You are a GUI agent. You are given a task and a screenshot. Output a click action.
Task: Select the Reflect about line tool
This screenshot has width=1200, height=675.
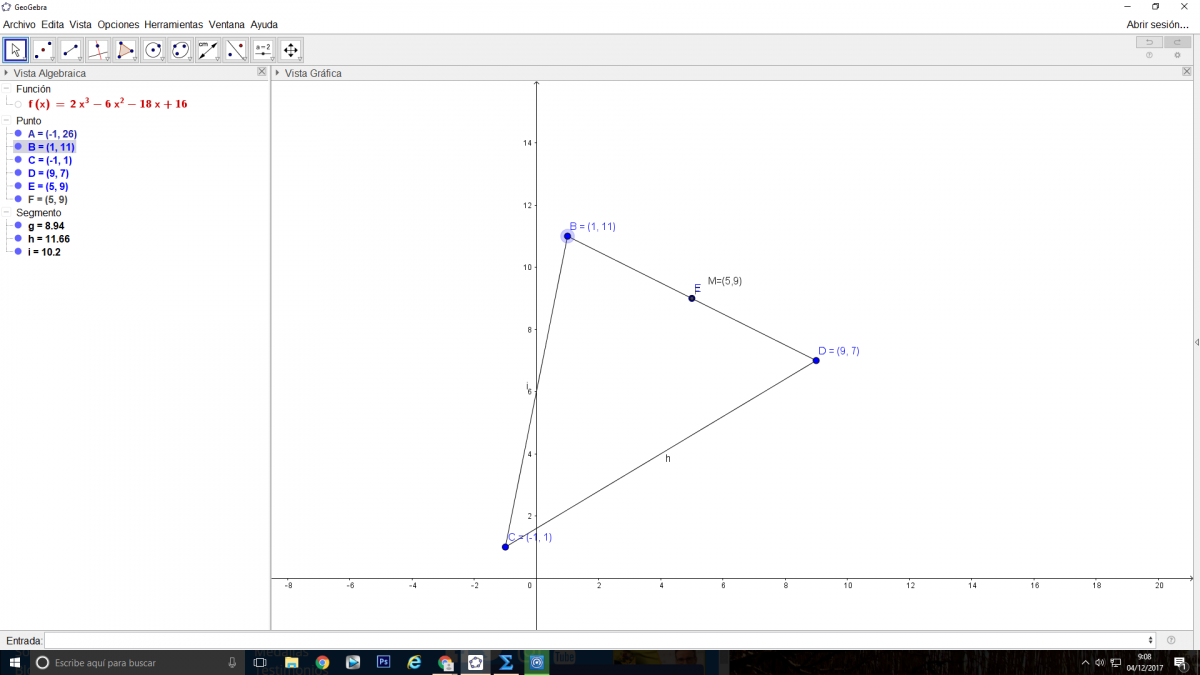(x=235, y=49)
